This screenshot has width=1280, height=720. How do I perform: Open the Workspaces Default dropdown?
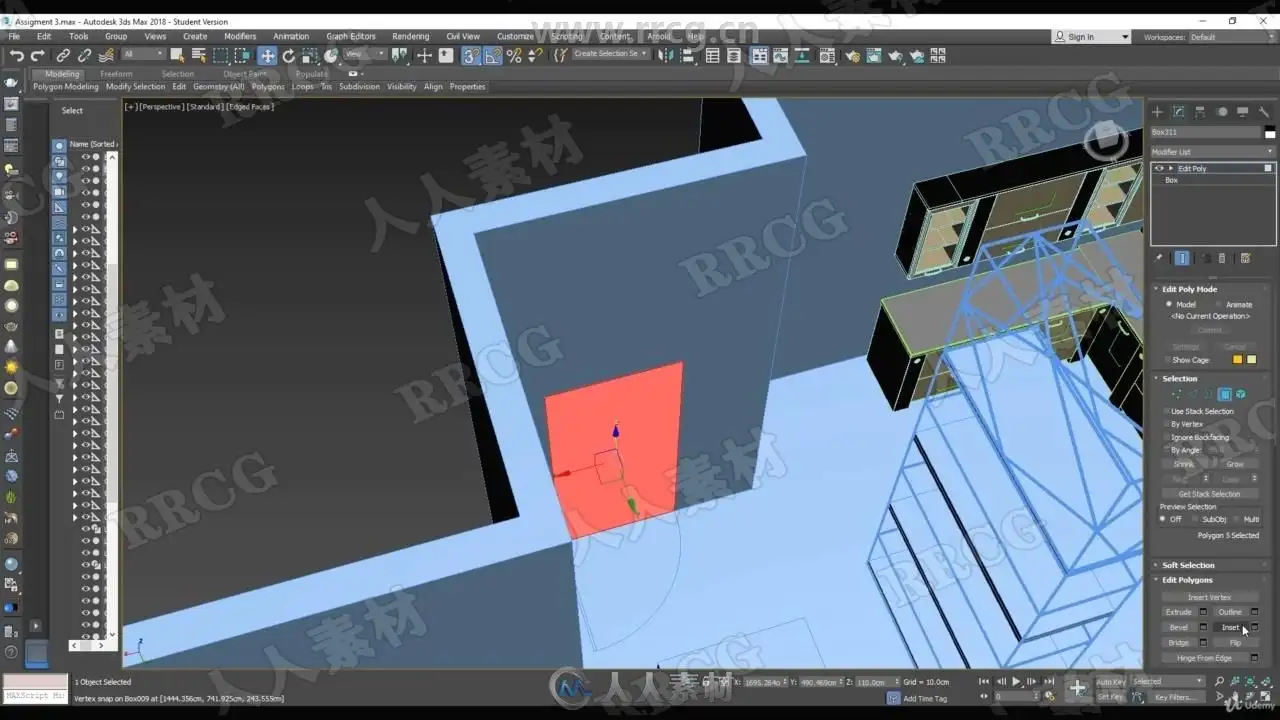[x=1232, y=37]
